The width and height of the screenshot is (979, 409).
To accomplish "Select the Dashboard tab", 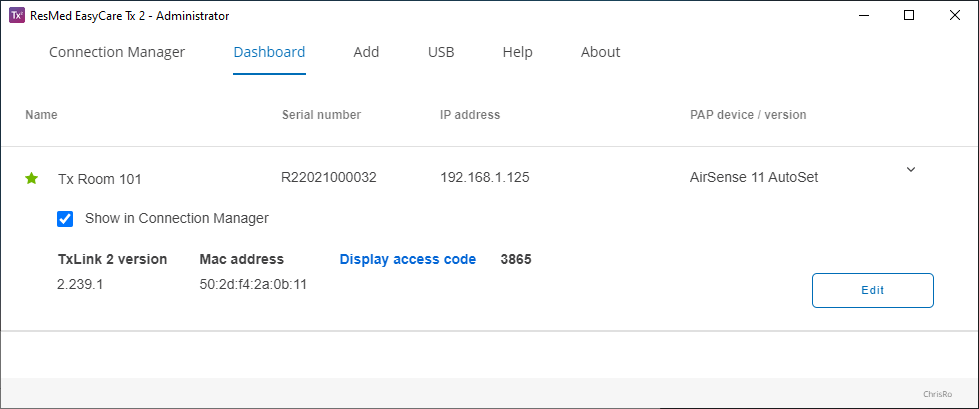I will [x=269, y=52].
